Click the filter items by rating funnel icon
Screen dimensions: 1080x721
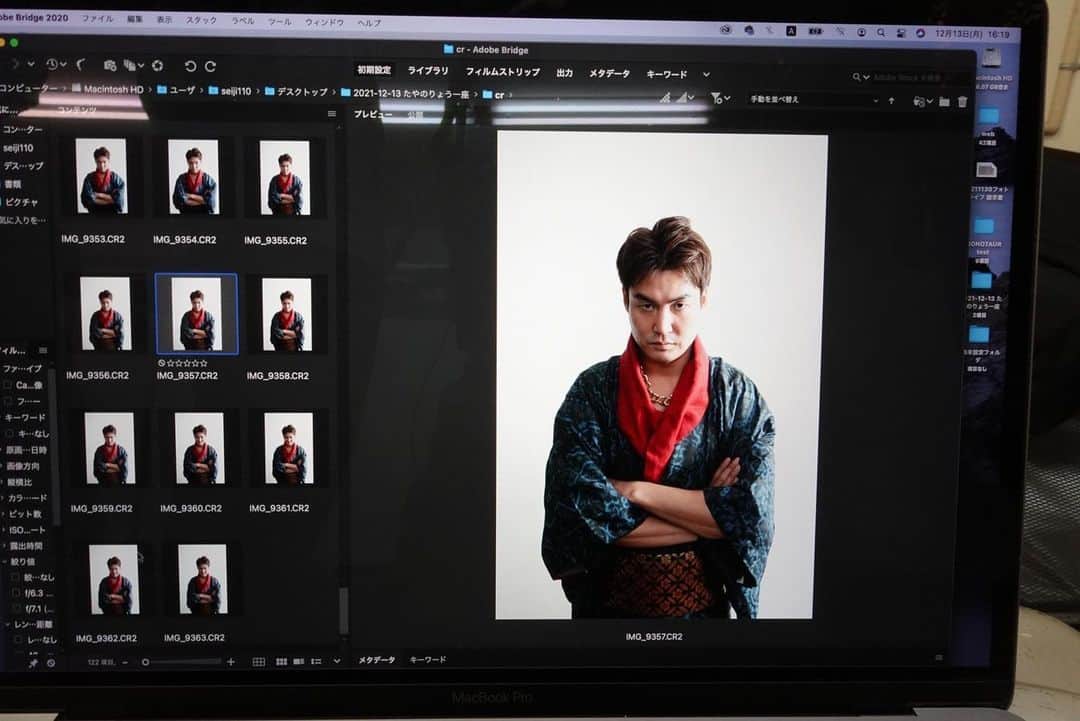tap(720, 98)
